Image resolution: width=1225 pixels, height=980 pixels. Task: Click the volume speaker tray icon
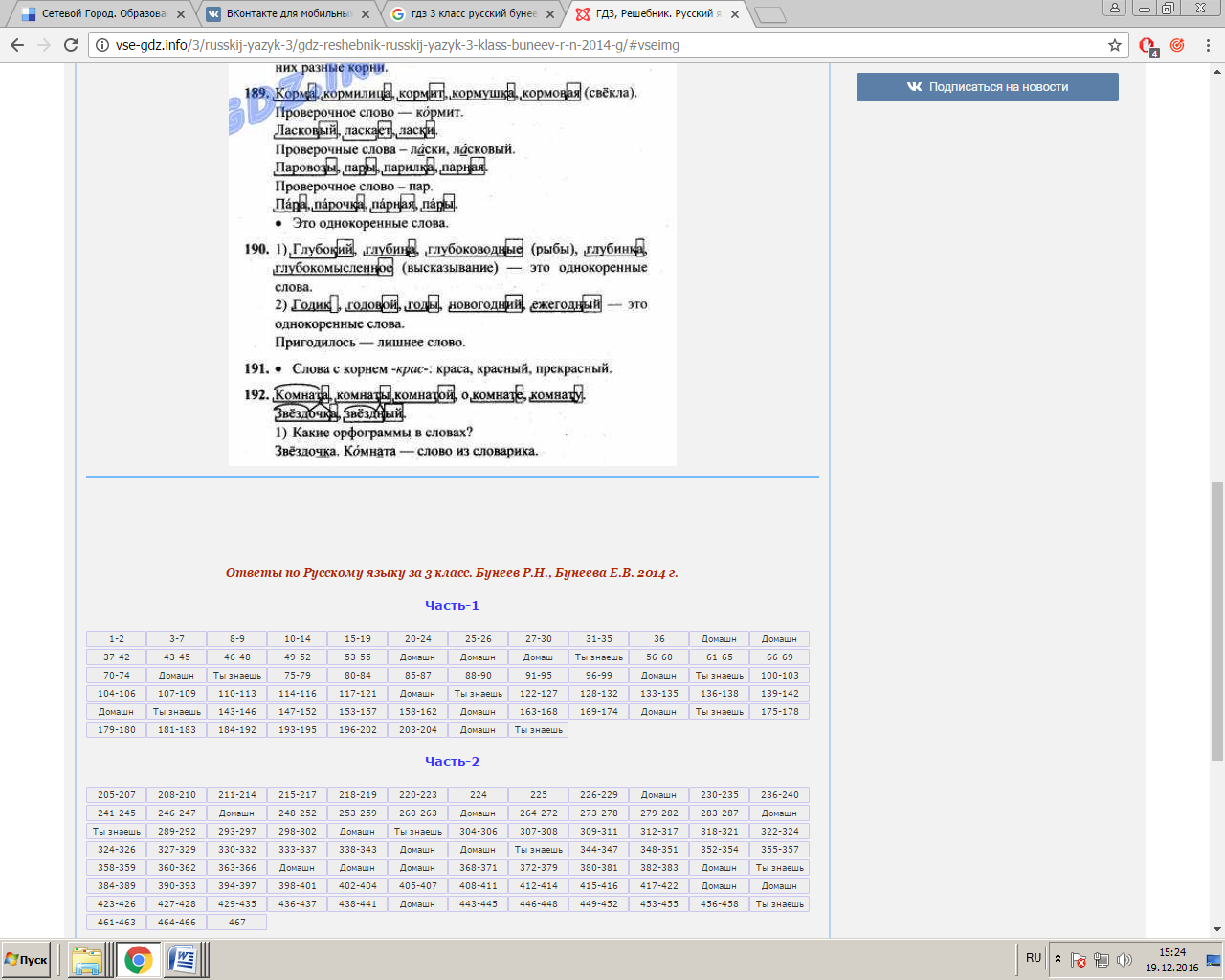[x=1125, y=960]
